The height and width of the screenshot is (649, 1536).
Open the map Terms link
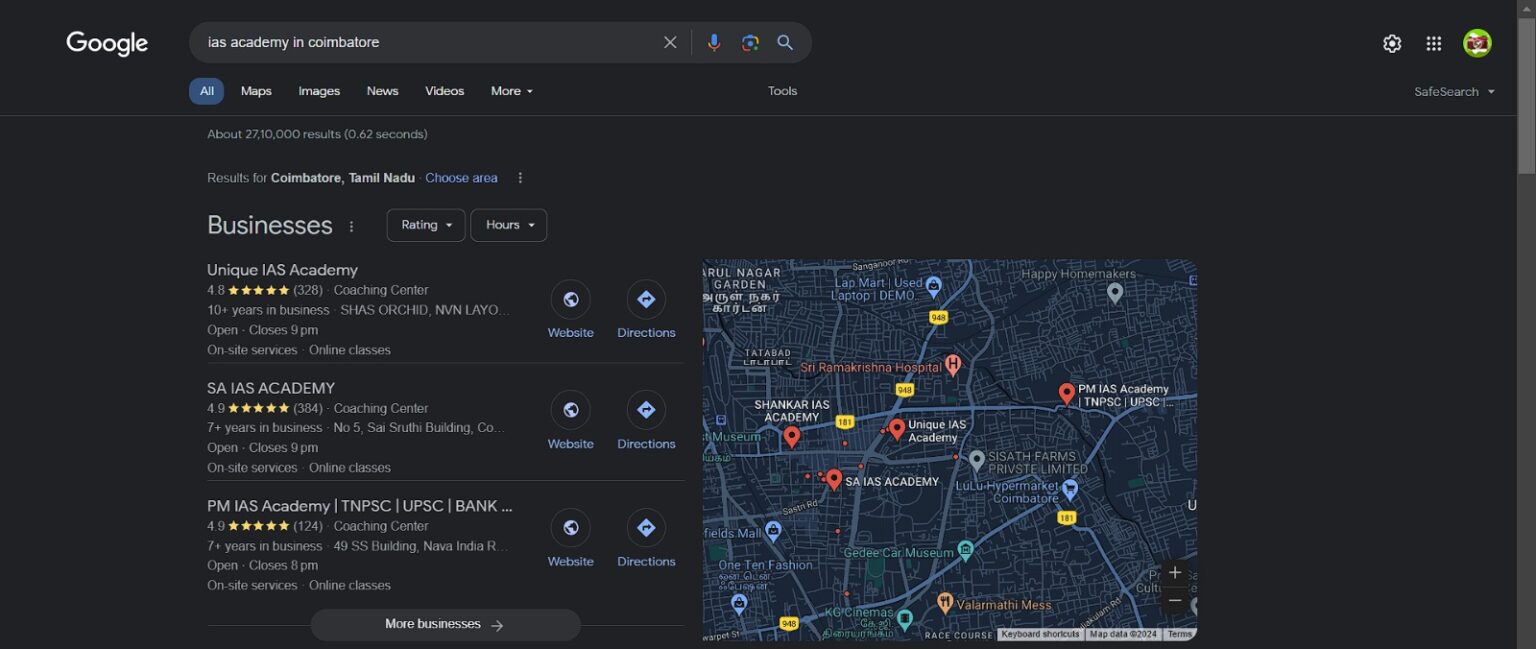(x=1180, y=634)
